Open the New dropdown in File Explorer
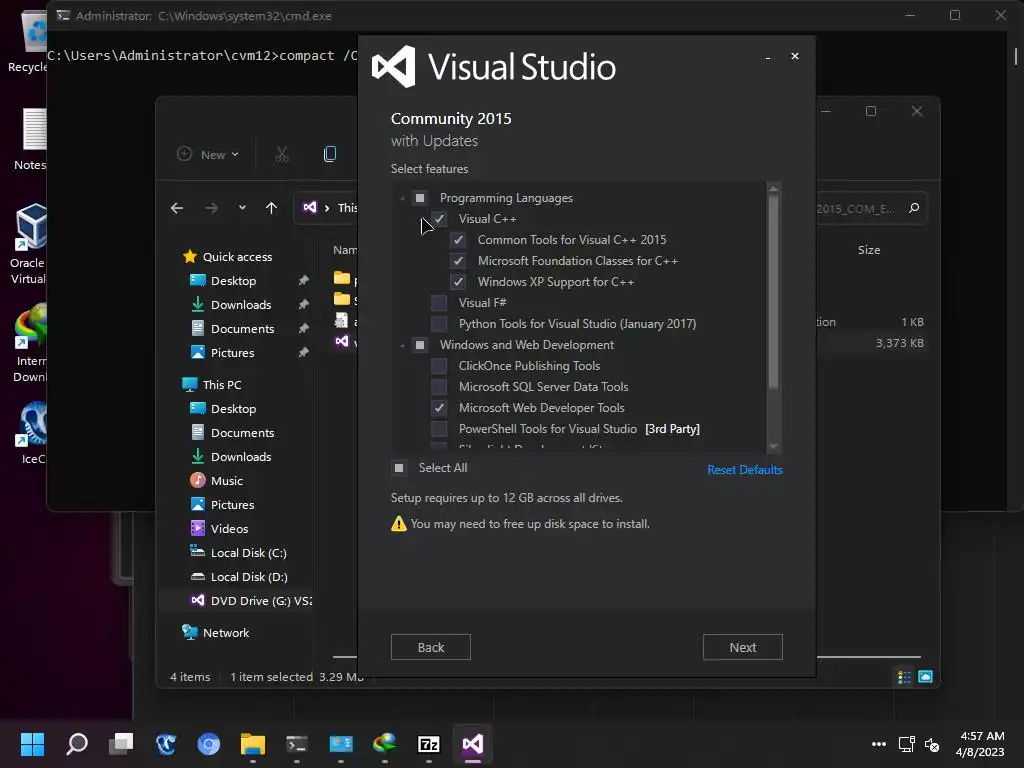 (x=208, y=155)
